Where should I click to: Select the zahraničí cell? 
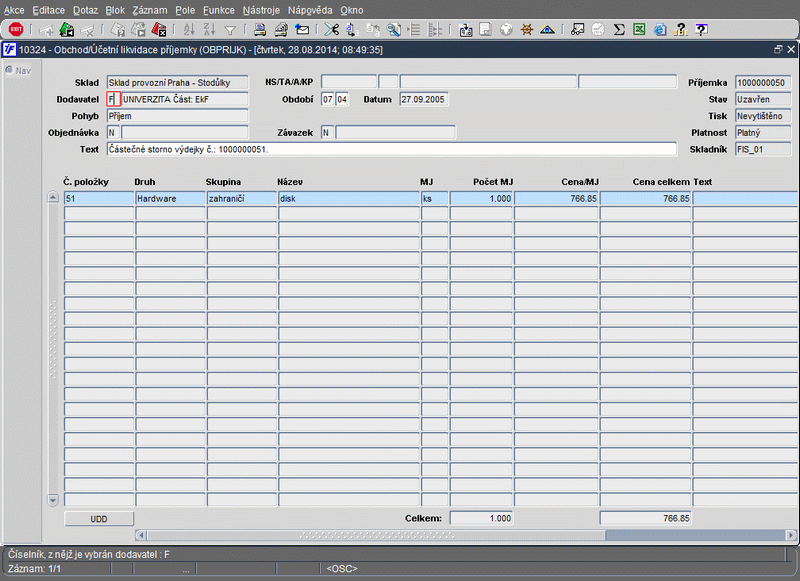coord(242,198)
